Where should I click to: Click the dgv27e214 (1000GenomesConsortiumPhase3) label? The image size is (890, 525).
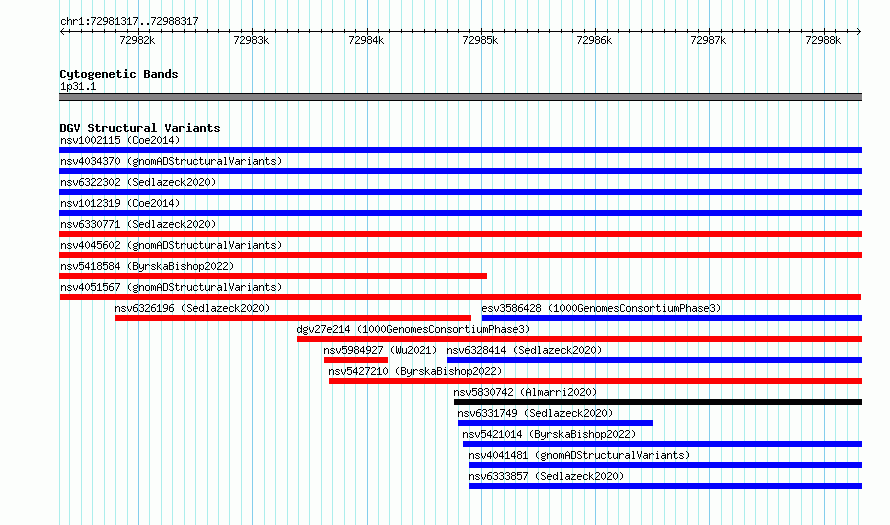(x=413, y=329)
